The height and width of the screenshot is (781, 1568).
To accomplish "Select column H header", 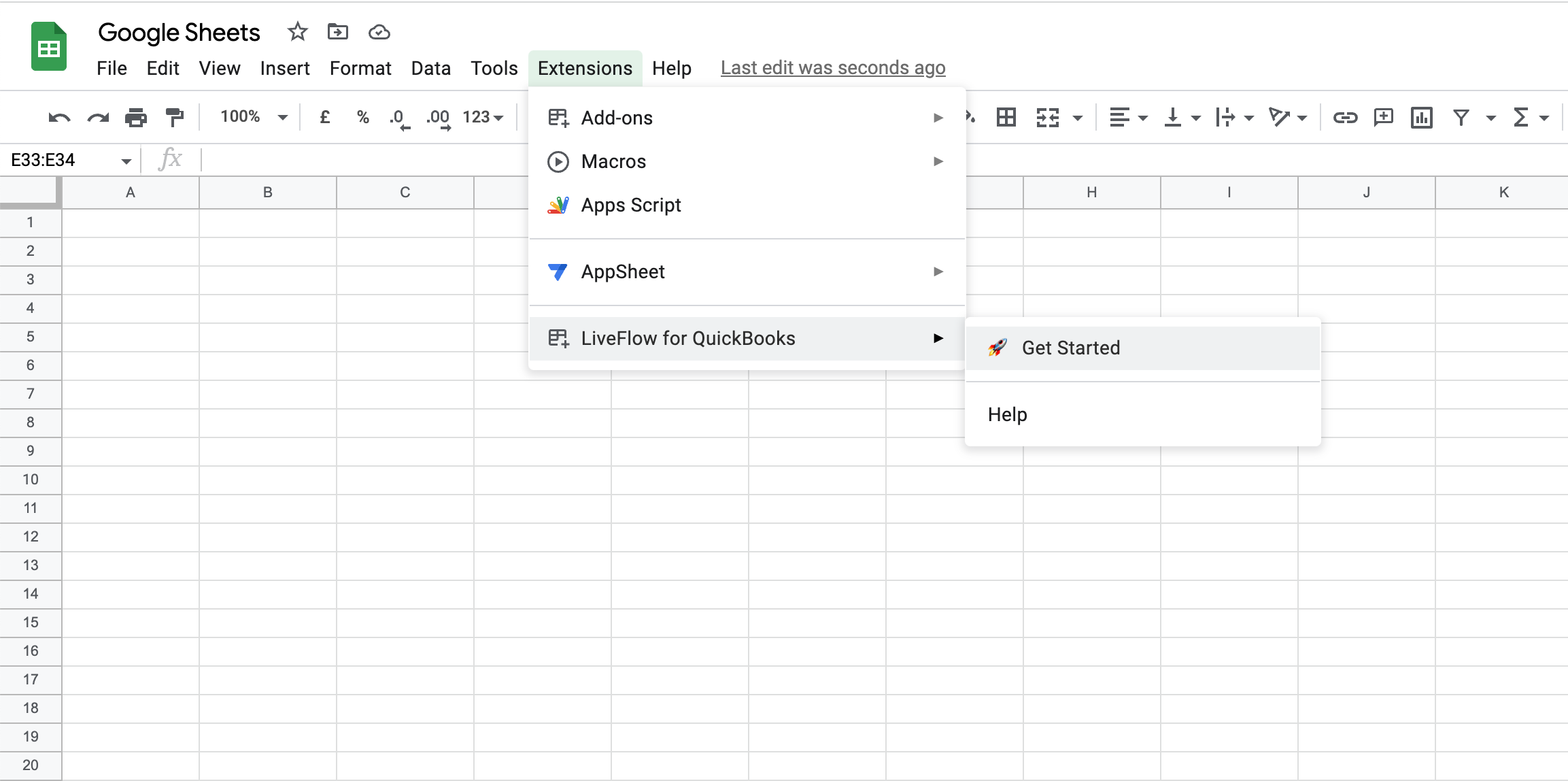I will click(1092, 193).
